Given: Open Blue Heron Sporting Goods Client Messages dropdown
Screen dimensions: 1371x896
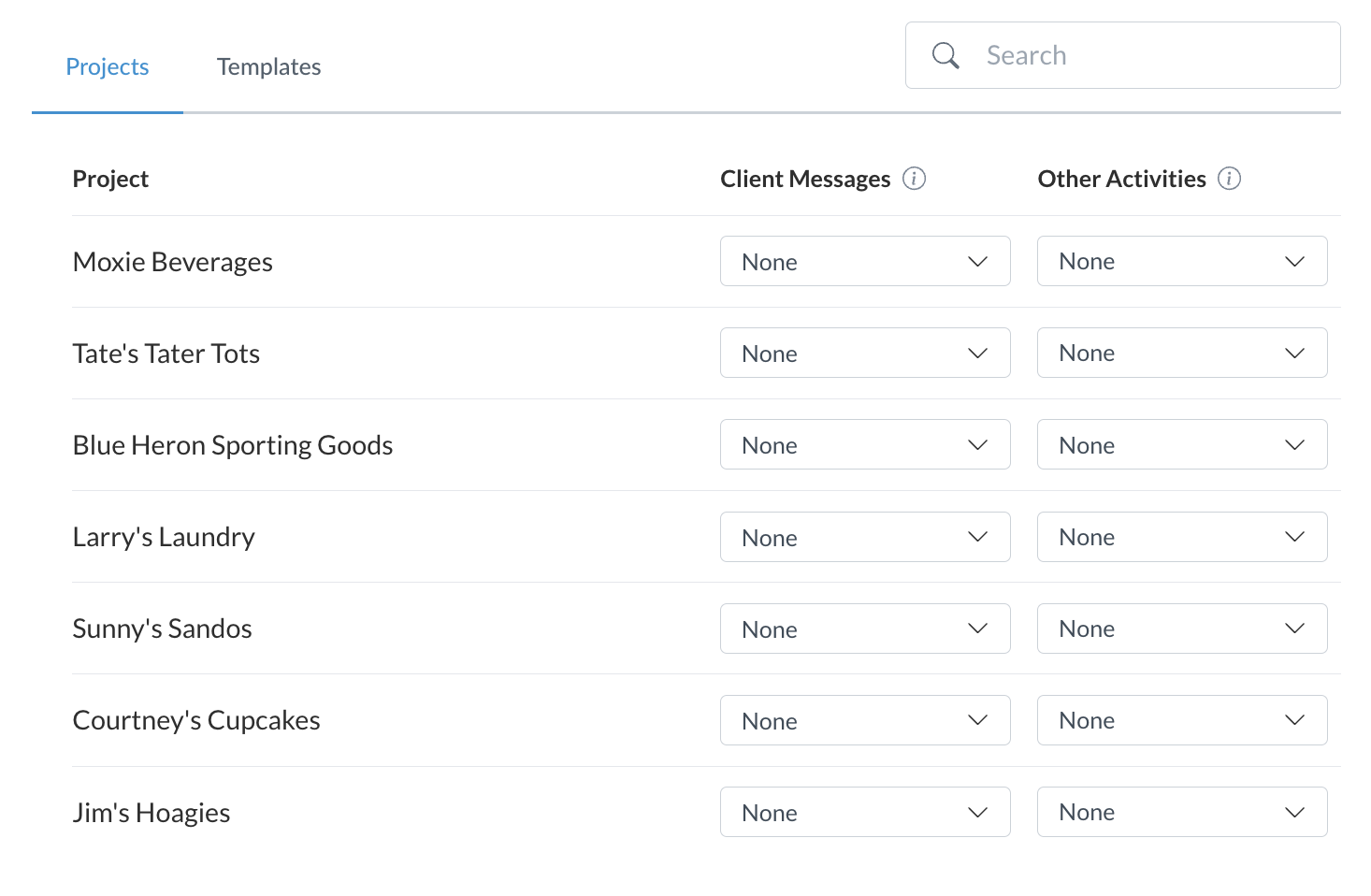Looking at the screenshot, I should [864, 445].
